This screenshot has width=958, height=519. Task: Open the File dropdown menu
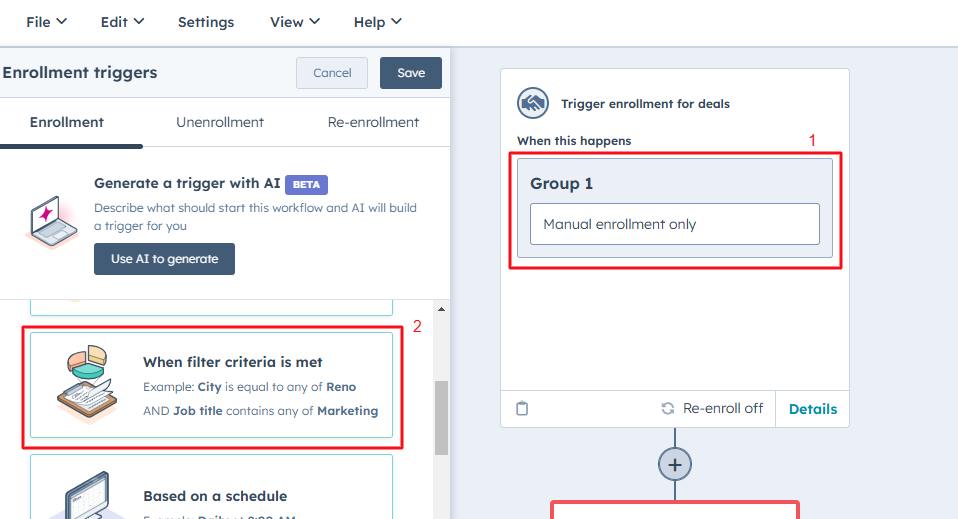(46, 21)
